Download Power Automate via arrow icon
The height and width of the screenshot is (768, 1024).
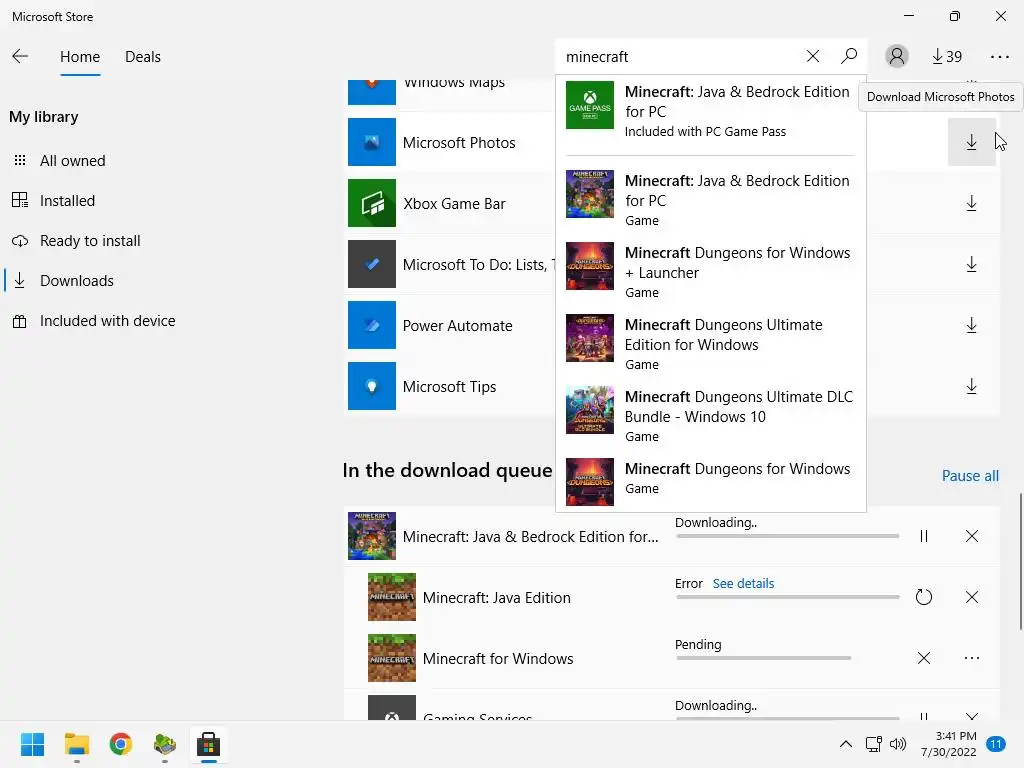tap(971, 325)
